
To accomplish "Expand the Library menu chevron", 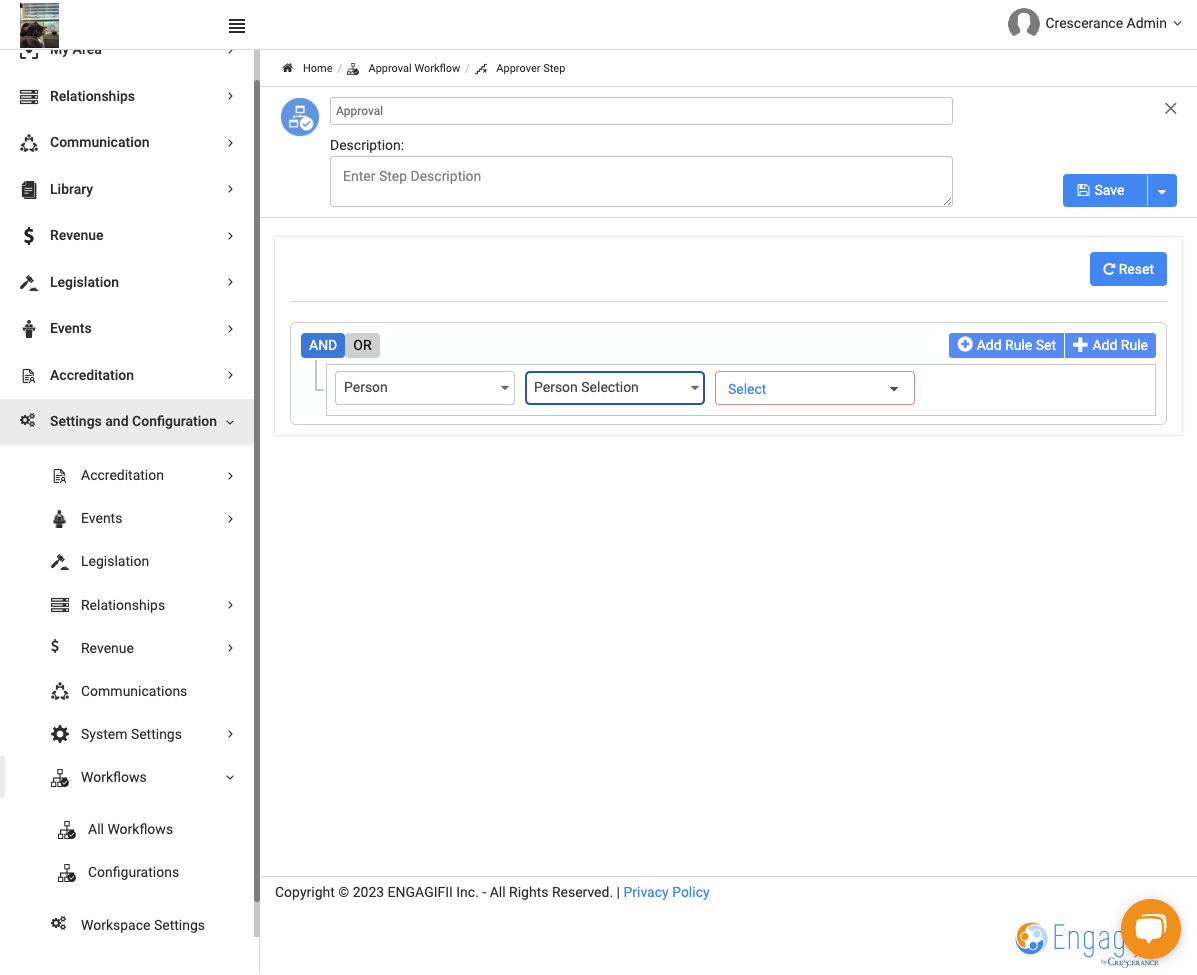I will click(230, 189).
